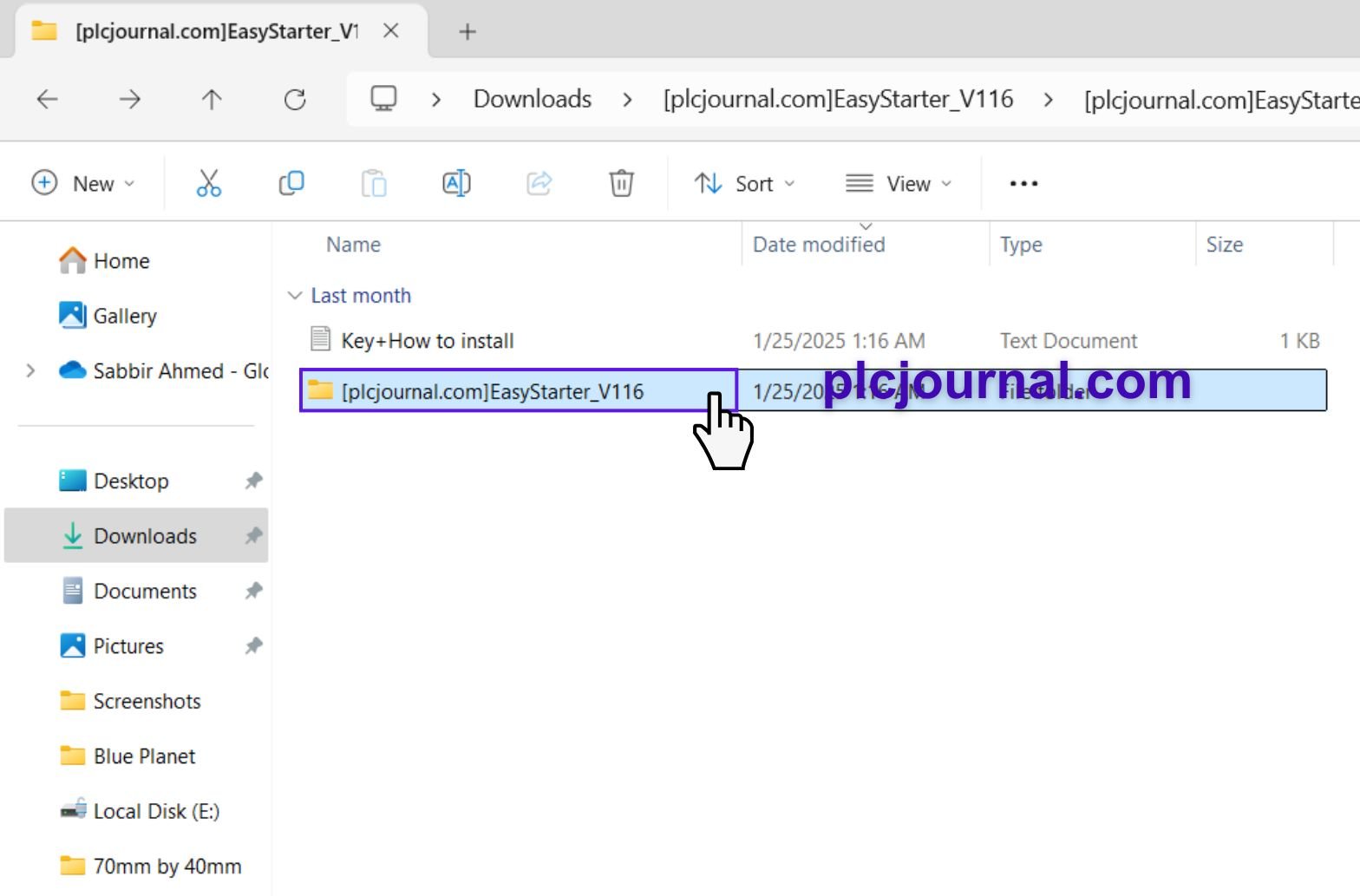Viewport: 1360px width, 896px height.
Task: Click chevron after first EasyStarter_V116 breadcrumb
Action: click(1049, 100)
